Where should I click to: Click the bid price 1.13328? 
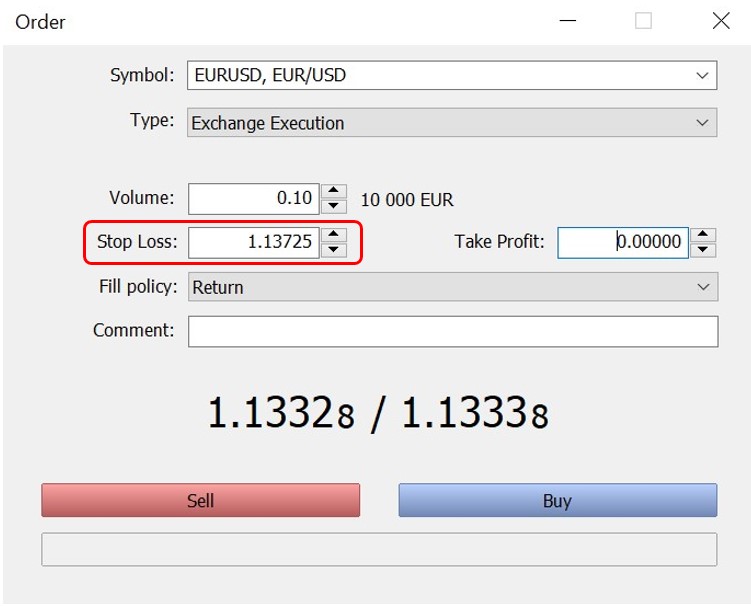[x=281, y=412]
